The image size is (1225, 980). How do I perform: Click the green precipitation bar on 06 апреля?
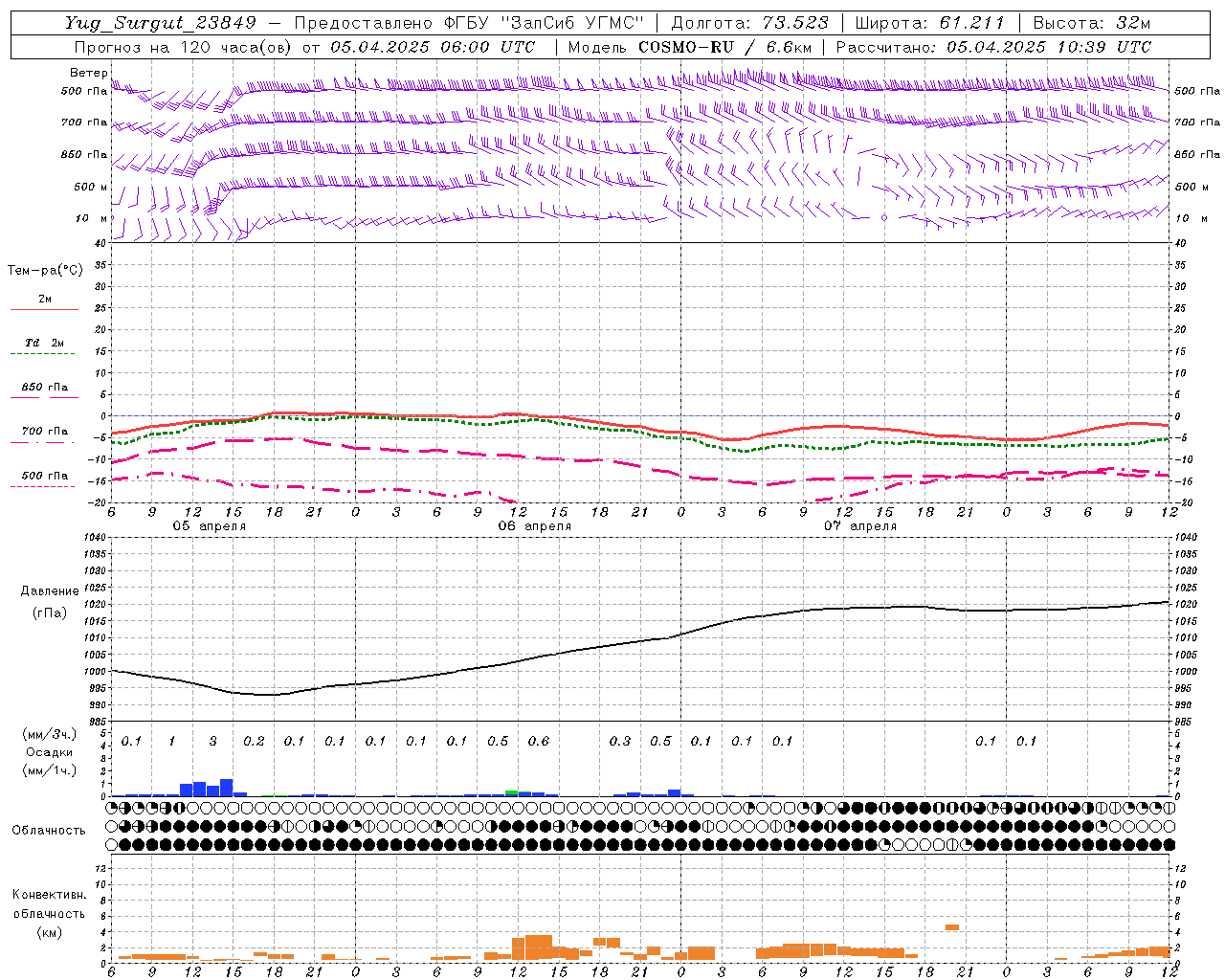[x=512, y=792]
